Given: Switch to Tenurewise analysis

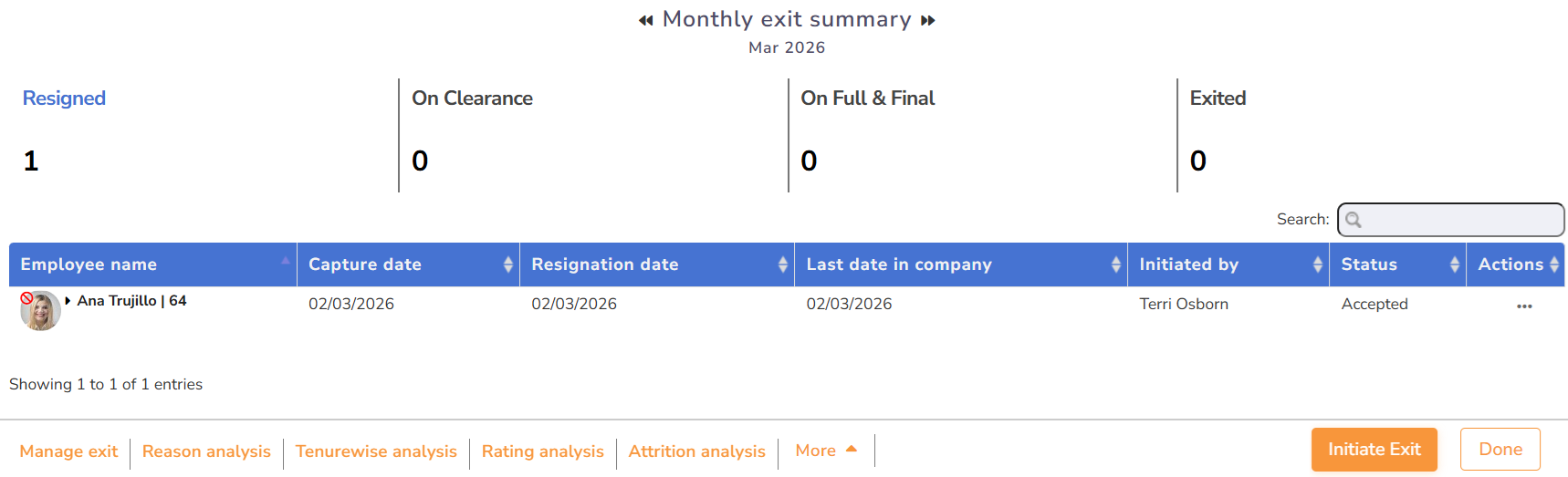Looking at the screenshot, I should tap(376, 451).
